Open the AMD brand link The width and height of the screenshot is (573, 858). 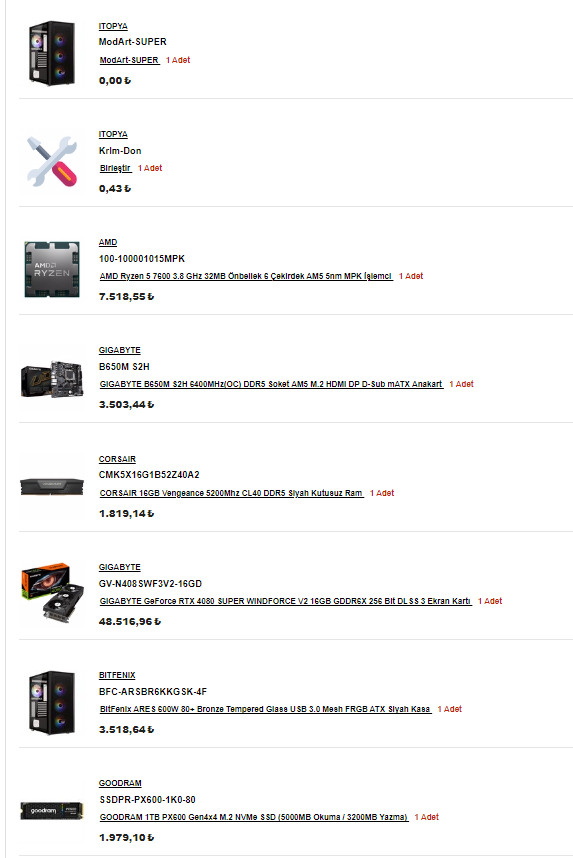point(108,242)
